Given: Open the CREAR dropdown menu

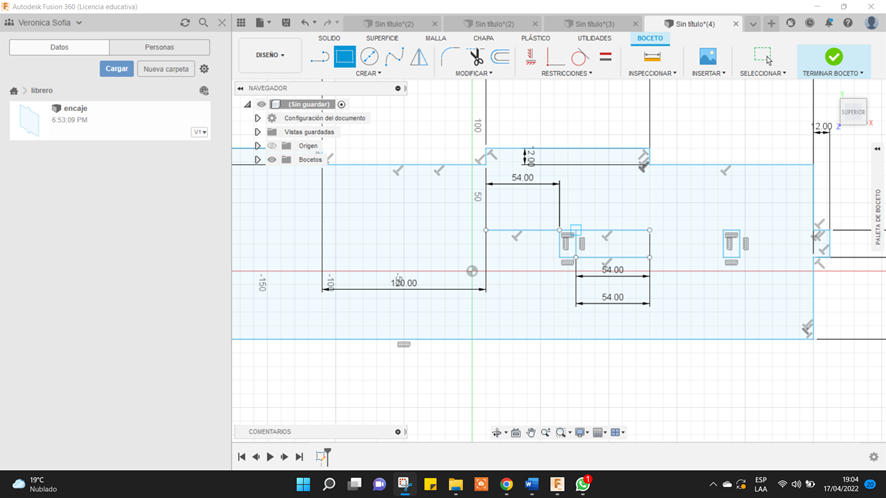Looking at the screenshot, I should coord(368,73).
